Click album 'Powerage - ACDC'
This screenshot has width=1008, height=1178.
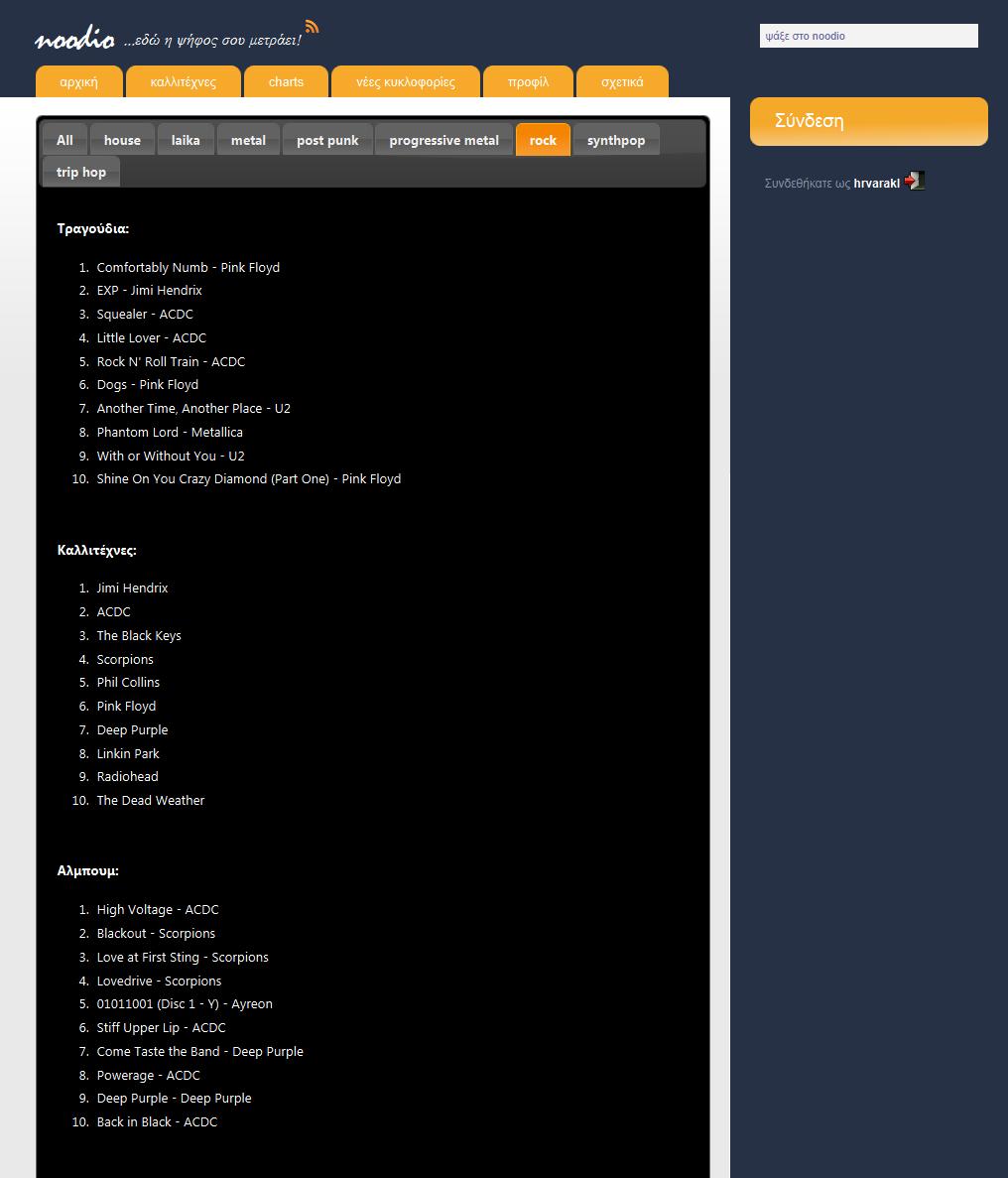pyautogui.click(x=148, y=1076)
